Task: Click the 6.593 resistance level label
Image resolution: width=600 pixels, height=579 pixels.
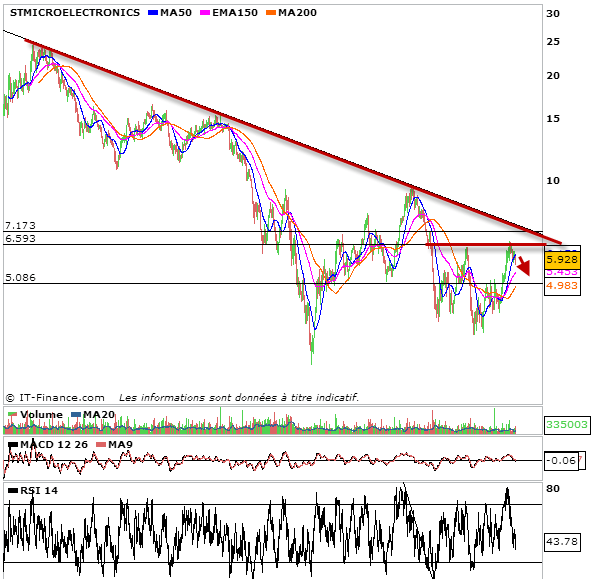Action: pyautogui.click(x=20, y=239)
